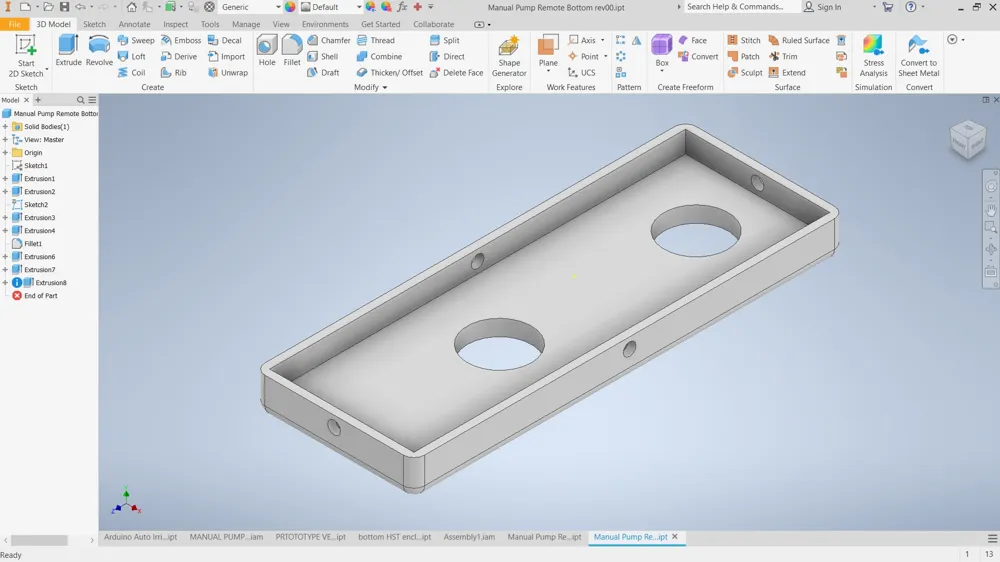Expand Extrusion1 in model tree

[x=5, y=179]
